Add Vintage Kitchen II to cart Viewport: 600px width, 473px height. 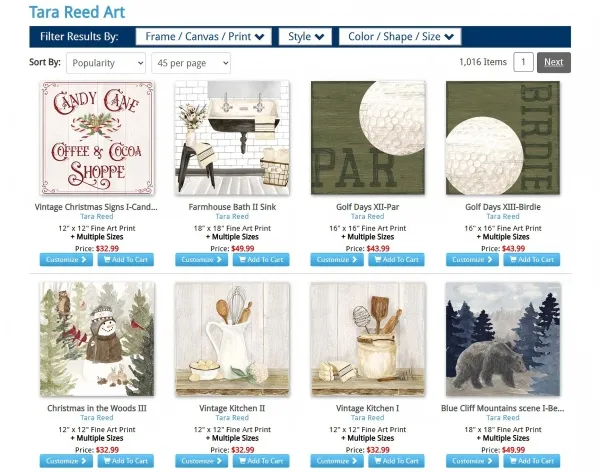tap(261, 461)
